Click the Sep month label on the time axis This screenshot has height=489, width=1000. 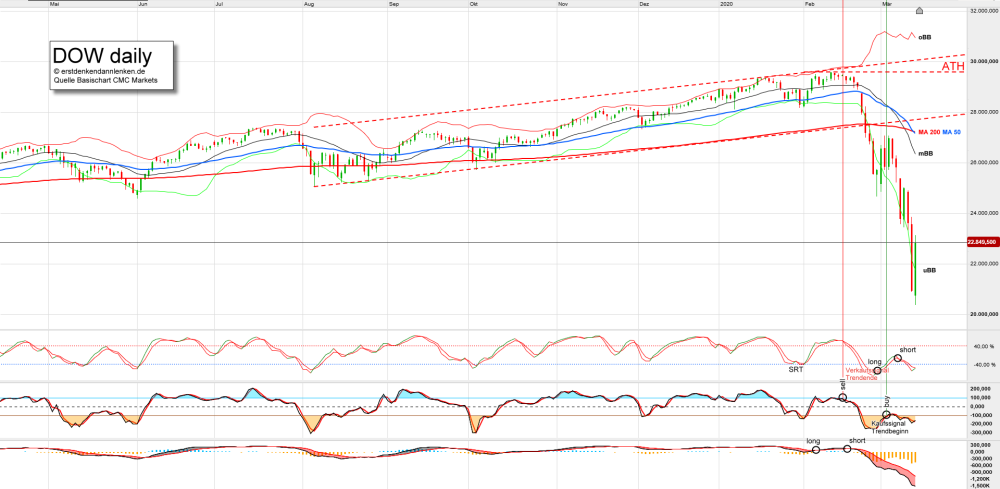(x=393, y=4)
